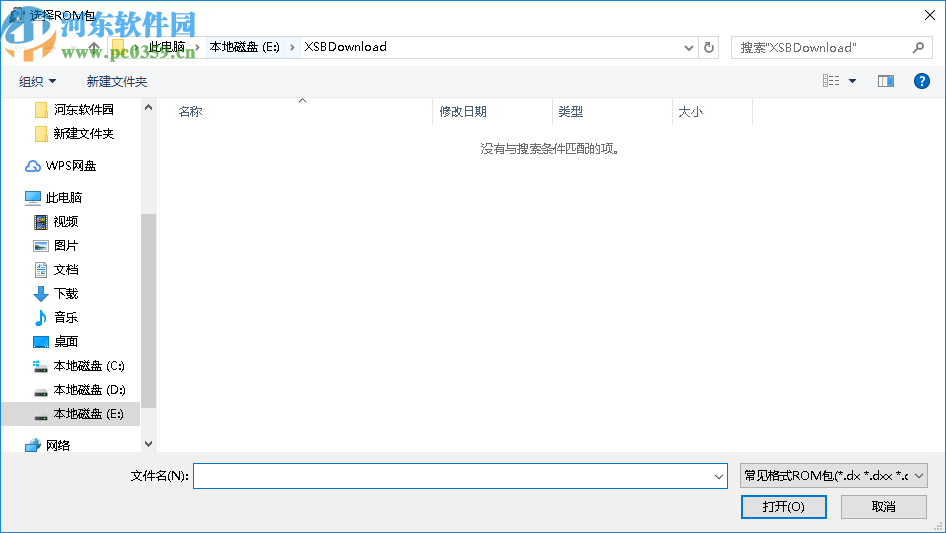The height and width of the screenshot is (533, 946).
Task: Click WPS网盘 cloud icon
Action: 33,166
